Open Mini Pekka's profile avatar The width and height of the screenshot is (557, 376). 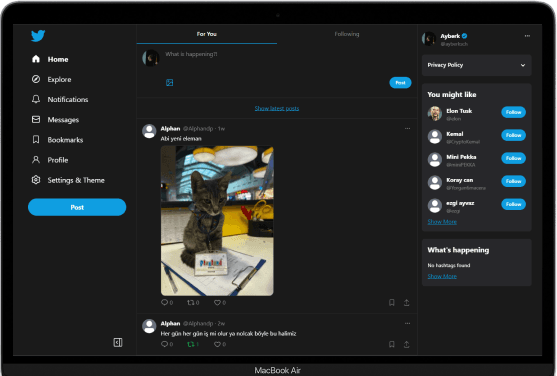tap(434, 160)
